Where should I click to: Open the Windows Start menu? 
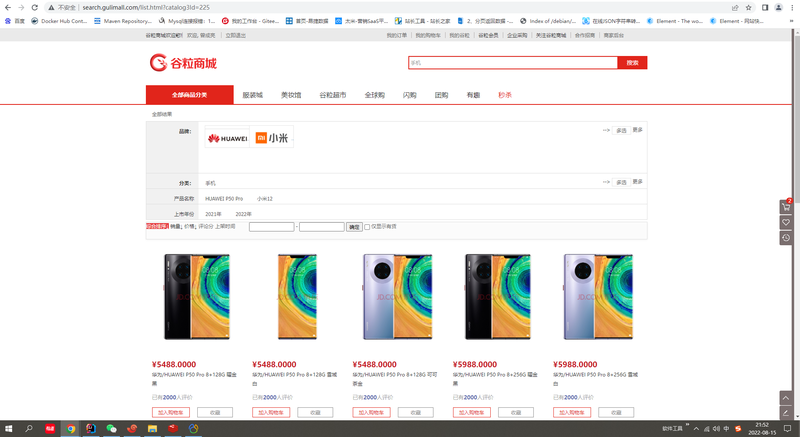8,429
